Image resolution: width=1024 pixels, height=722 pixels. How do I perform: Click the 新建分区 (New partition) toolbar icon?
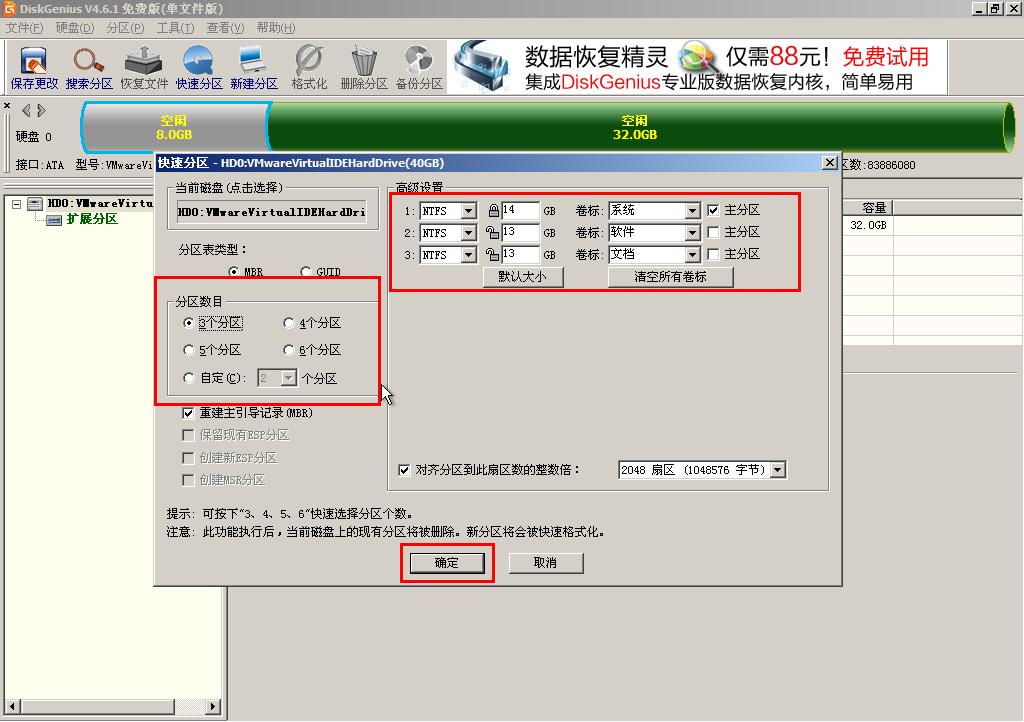pos(253,68)
